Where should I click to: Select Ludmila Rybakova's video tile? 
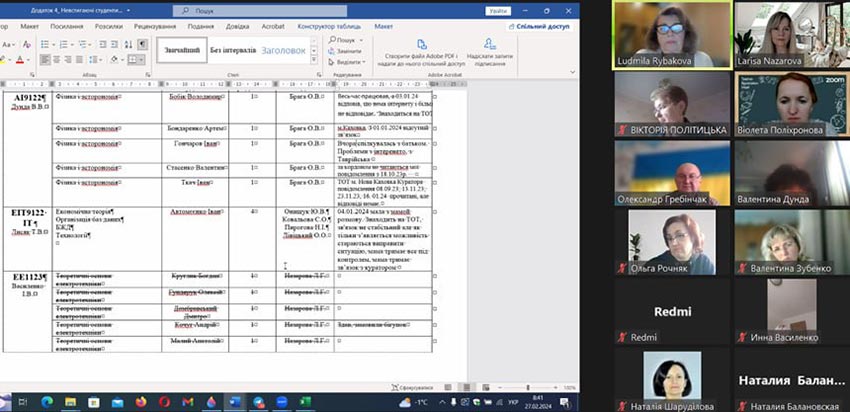(670, 33)
